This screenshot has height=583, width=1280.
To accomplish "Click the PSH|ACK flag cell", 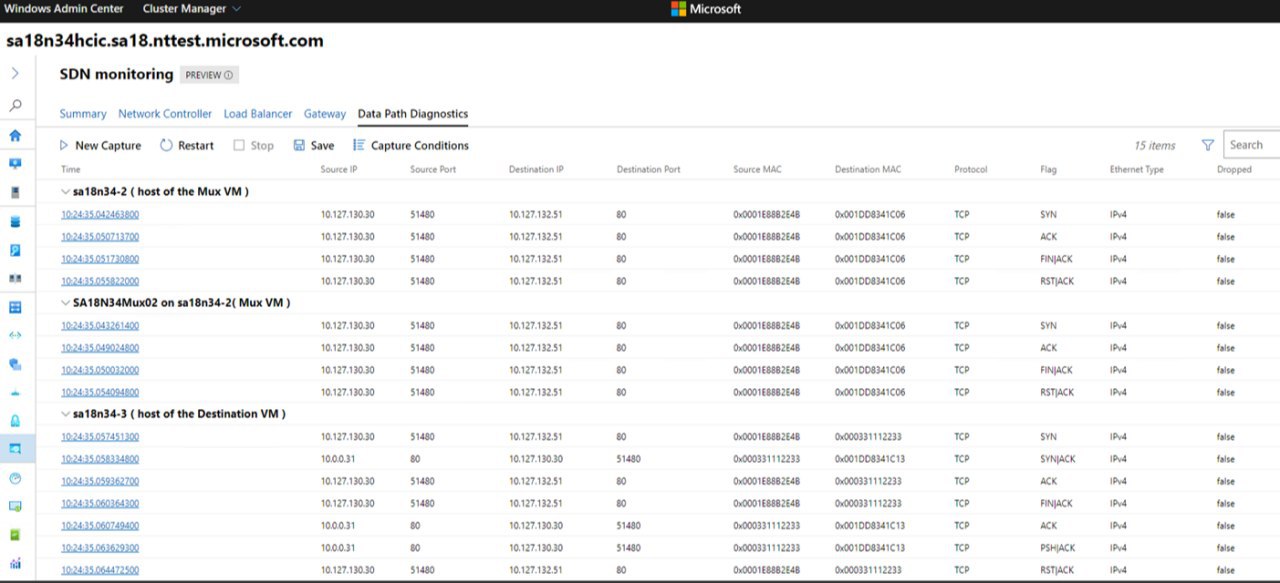I will pyautogui.click(x=1058, y=548).
